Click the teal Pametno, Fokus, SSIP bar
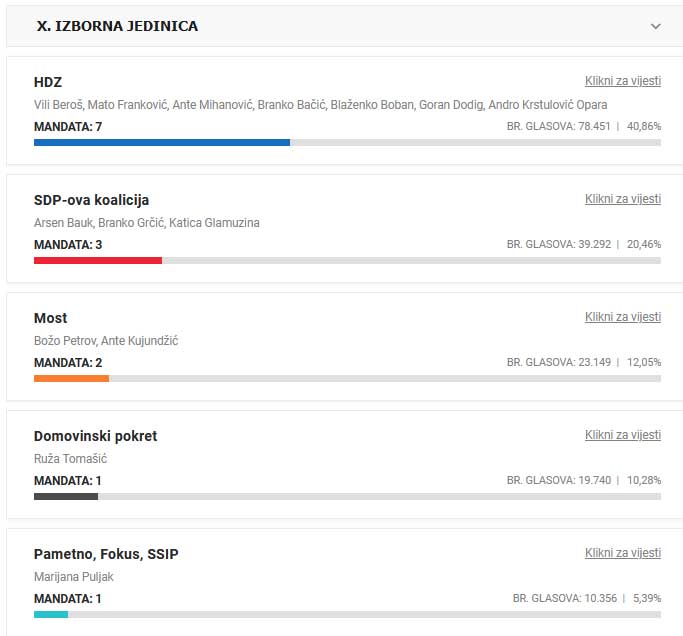The height and width of the screenshot is (636, 683). click(x=51, y=615)
